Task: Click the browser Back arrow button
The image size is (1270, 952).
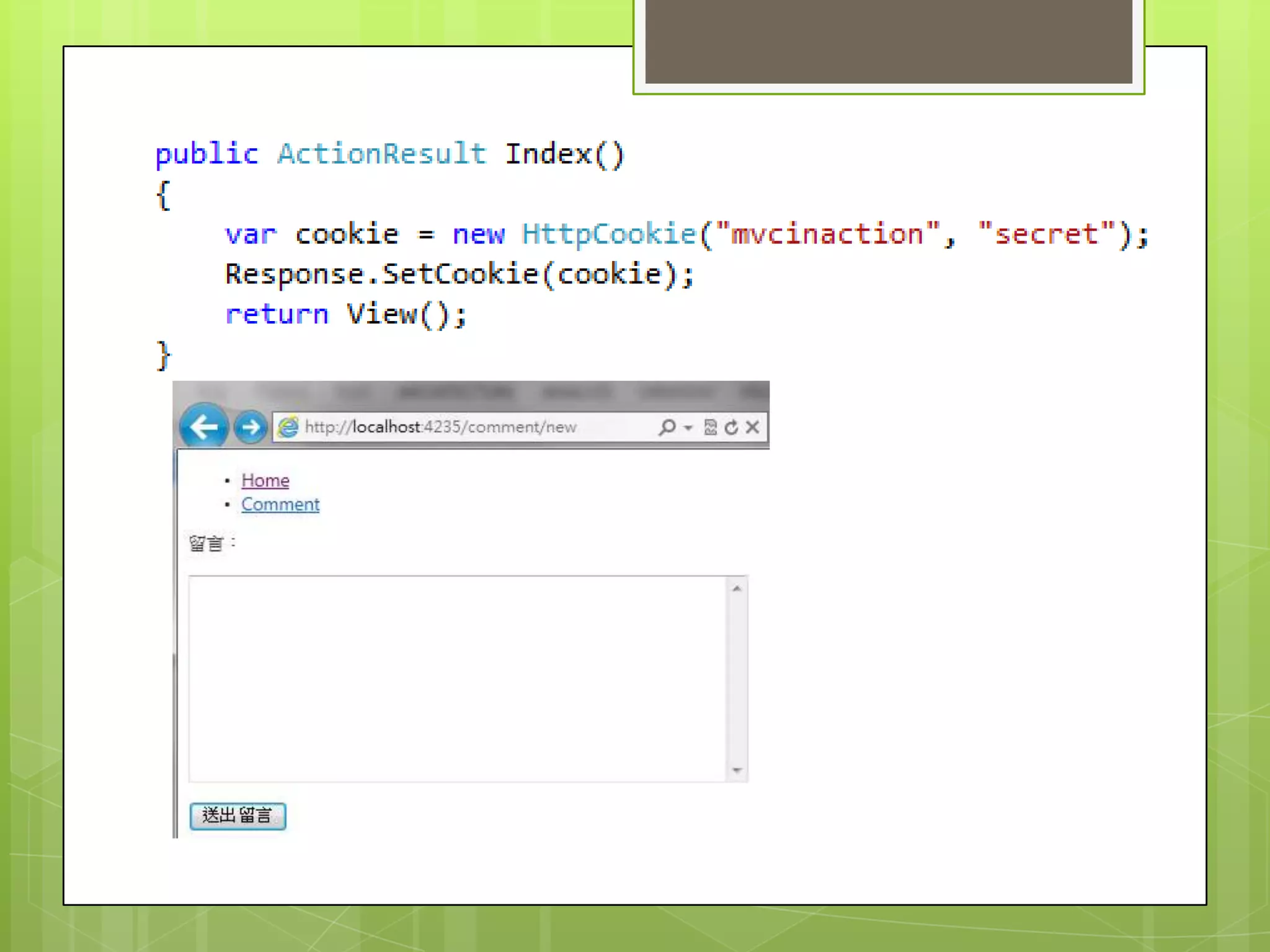Action: [x=203, y=426]
